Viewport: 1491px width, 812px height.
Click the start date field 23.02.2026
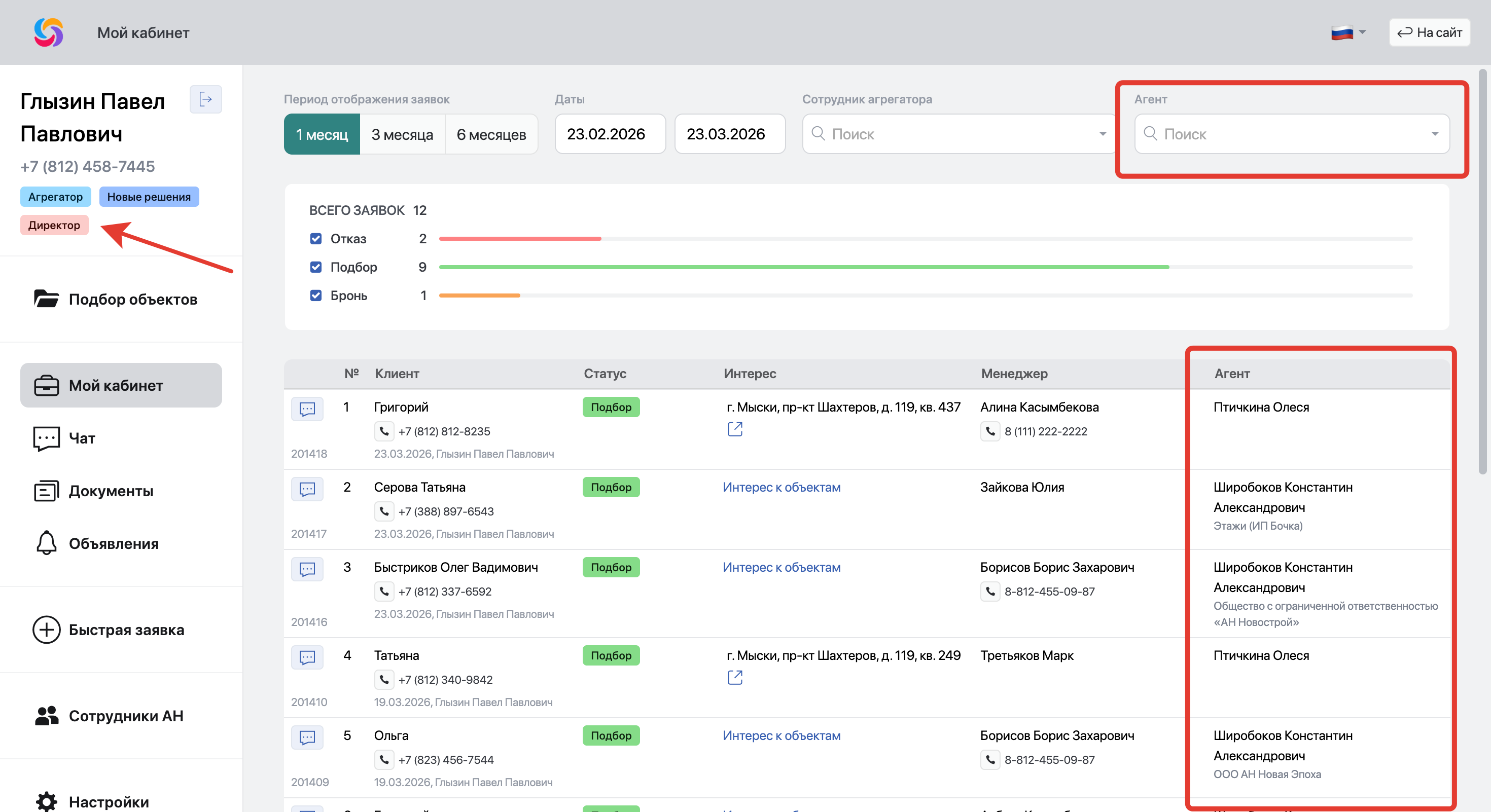(610, 134)
